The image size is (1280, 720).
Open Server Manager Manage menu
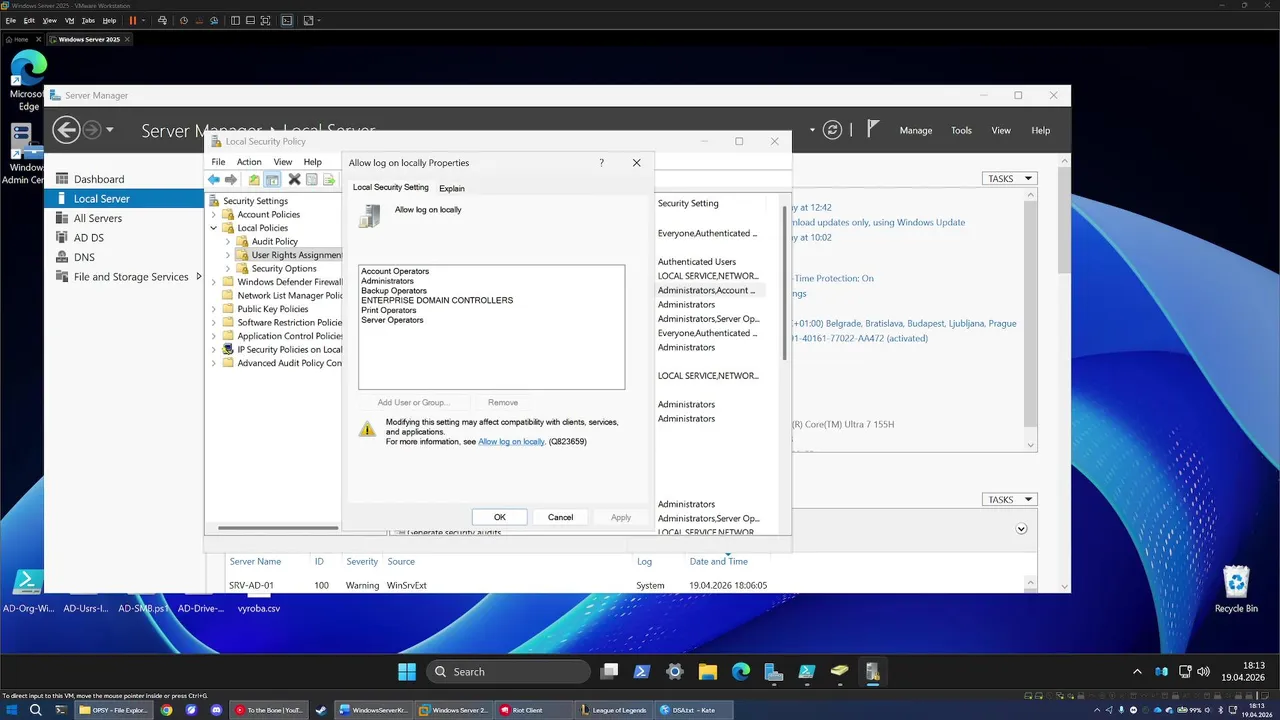coord(915,130)
